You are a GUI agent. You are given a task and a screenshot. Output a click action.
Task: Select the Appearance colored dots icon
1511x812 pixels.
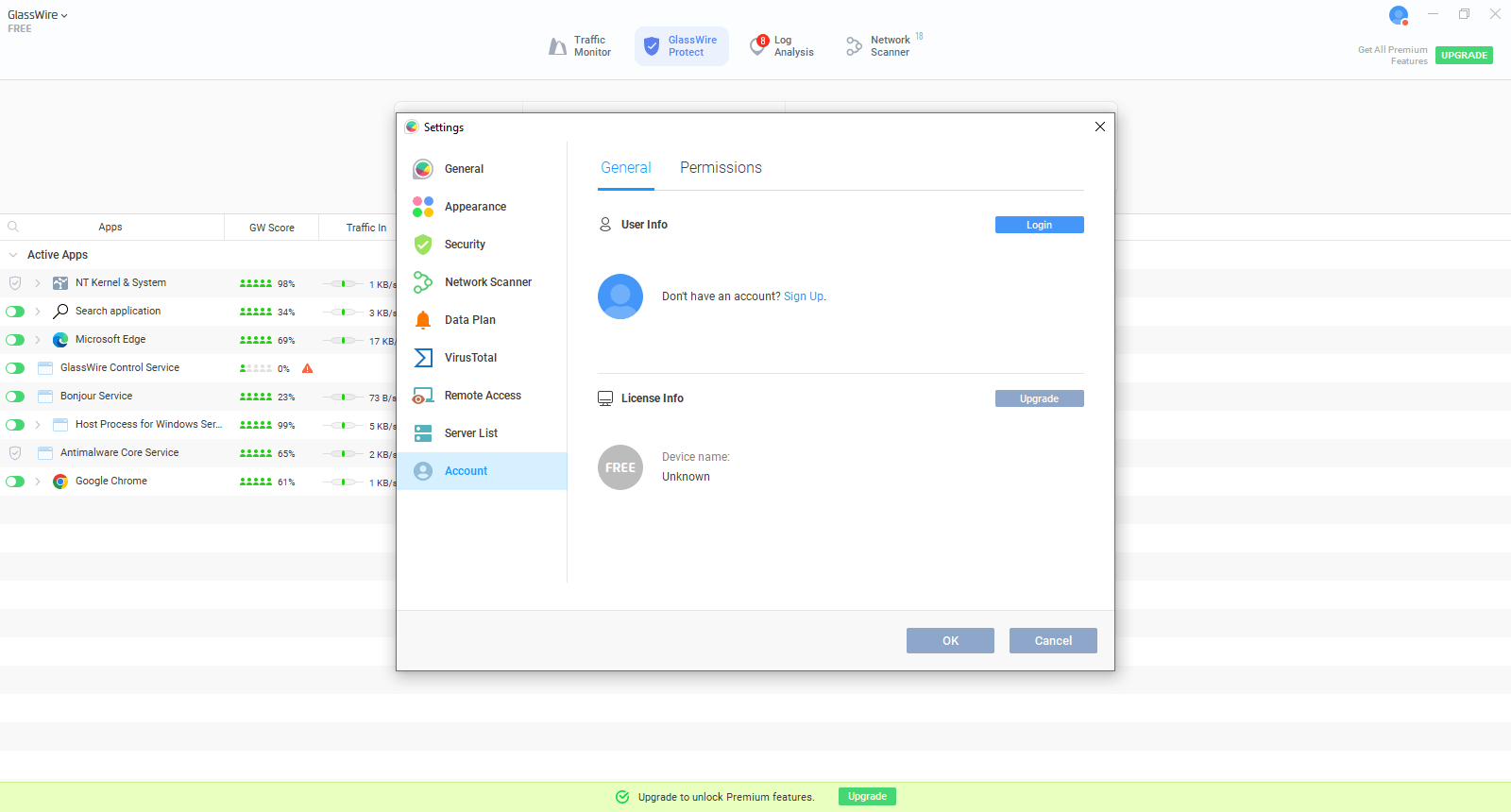[x=423, y=207]
